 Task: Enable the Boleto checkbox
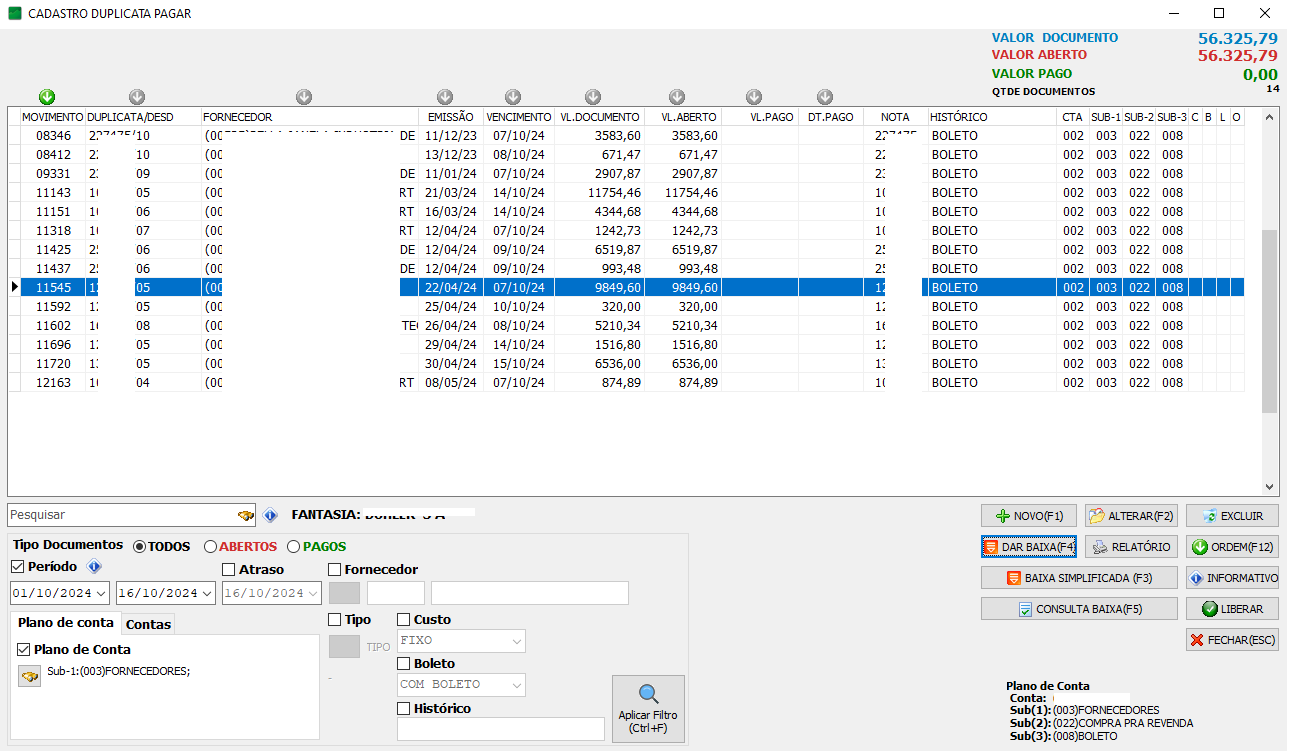[x=404, y=663]
